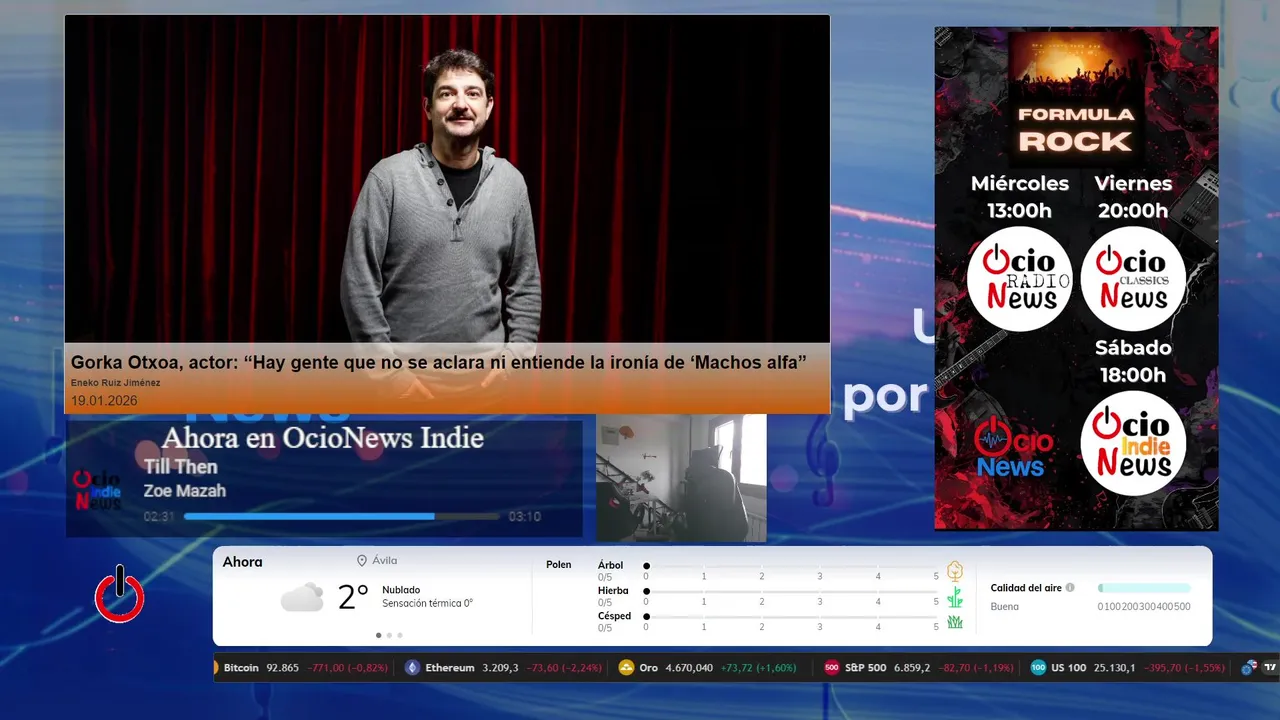Click the Ethereum ticker label
Image resolution: width=1280 pixels, height=720 pixels.
(x=450, y=668)
